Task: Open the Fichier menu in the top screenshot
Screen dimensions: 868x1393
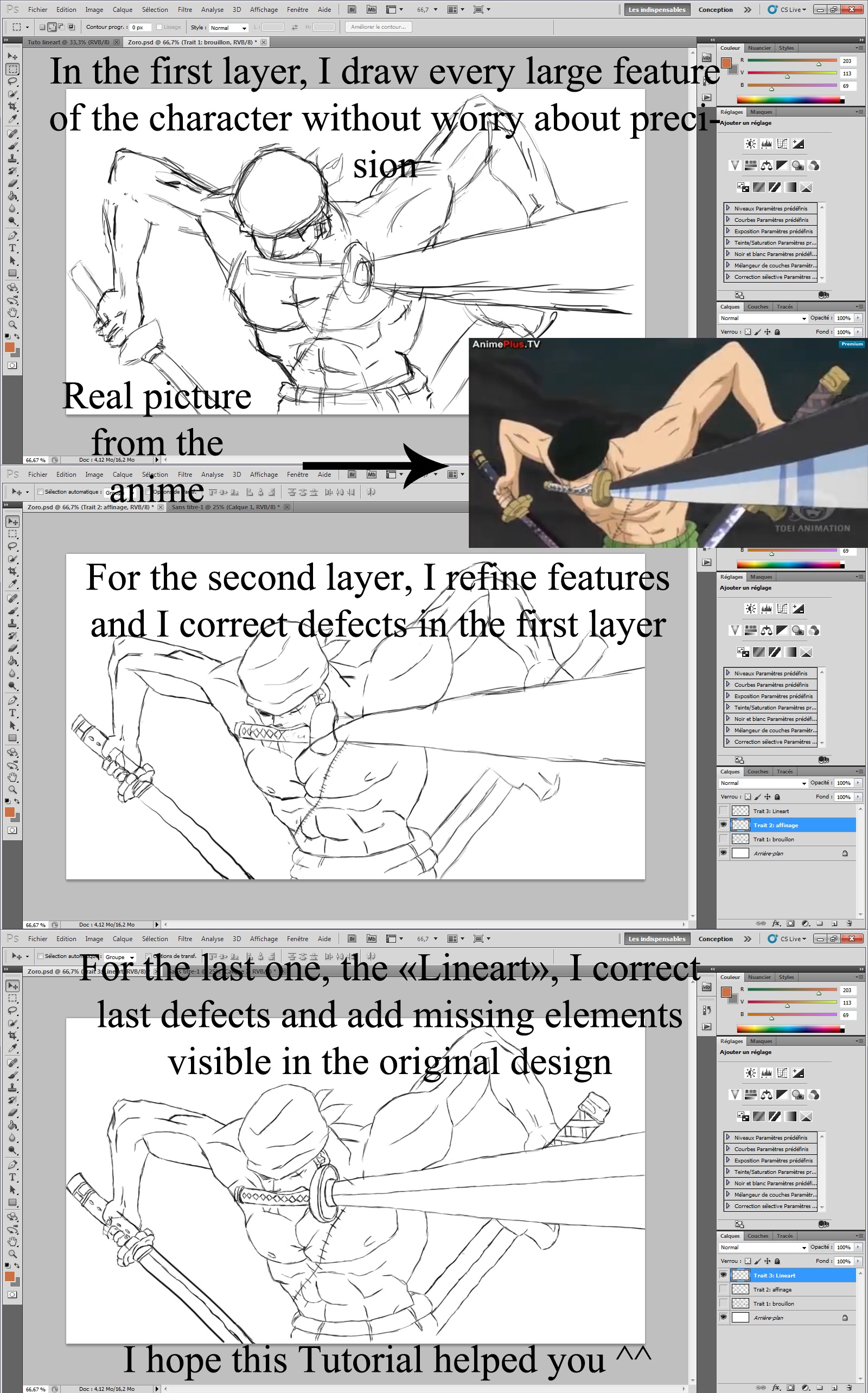Action: point(38,10)
